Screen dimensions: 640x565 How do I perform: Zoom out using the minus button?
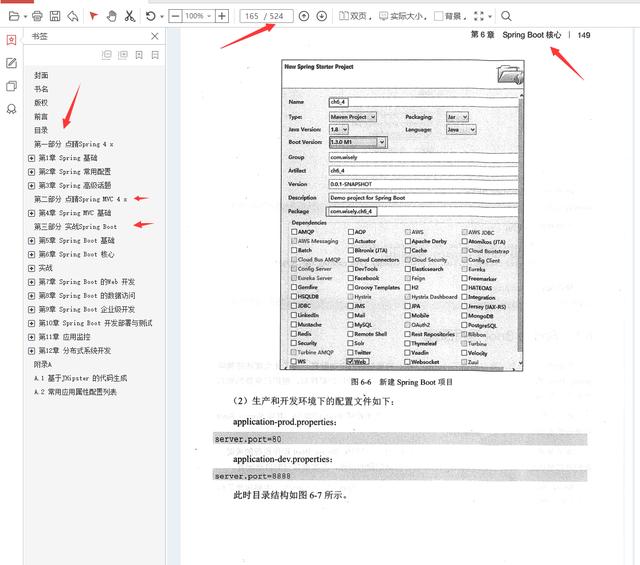coord(175,16)
